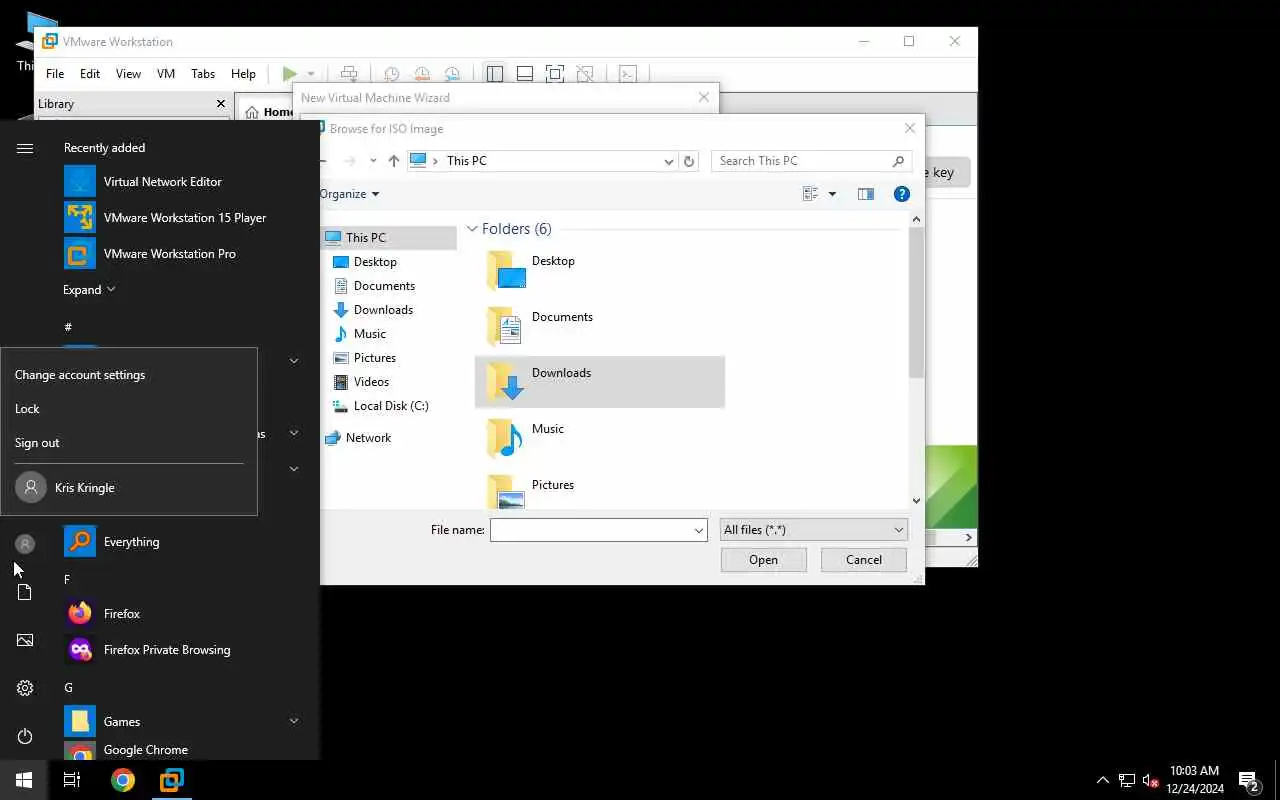The width and height of the screenshot is (1280, 800).
Task: Toggle the preview pane in browse dialog
Action: tap(866, 194)
